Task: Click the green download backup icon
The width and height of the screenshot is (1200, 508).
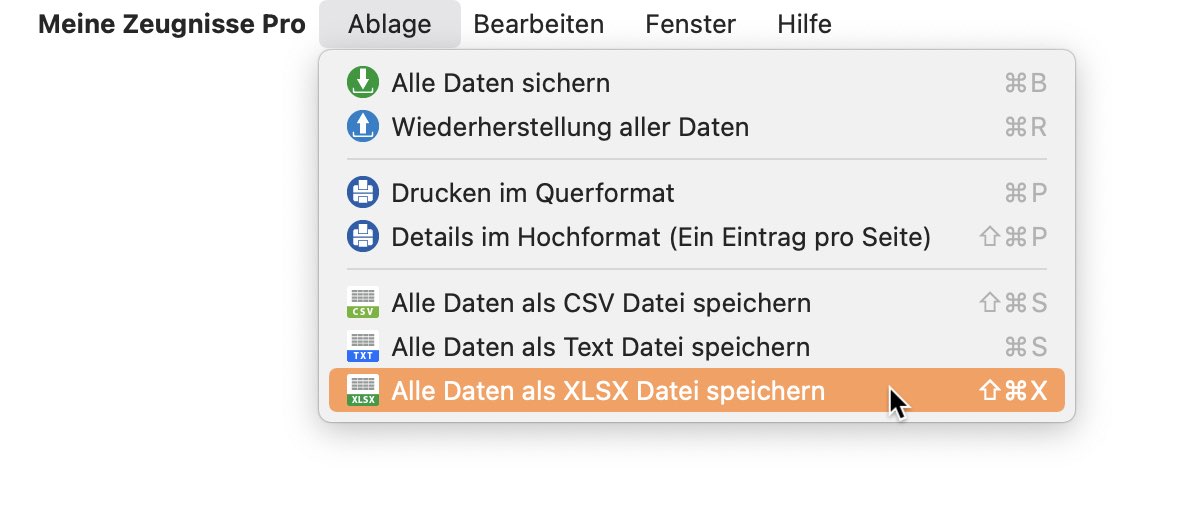Action: click(362, 82)
